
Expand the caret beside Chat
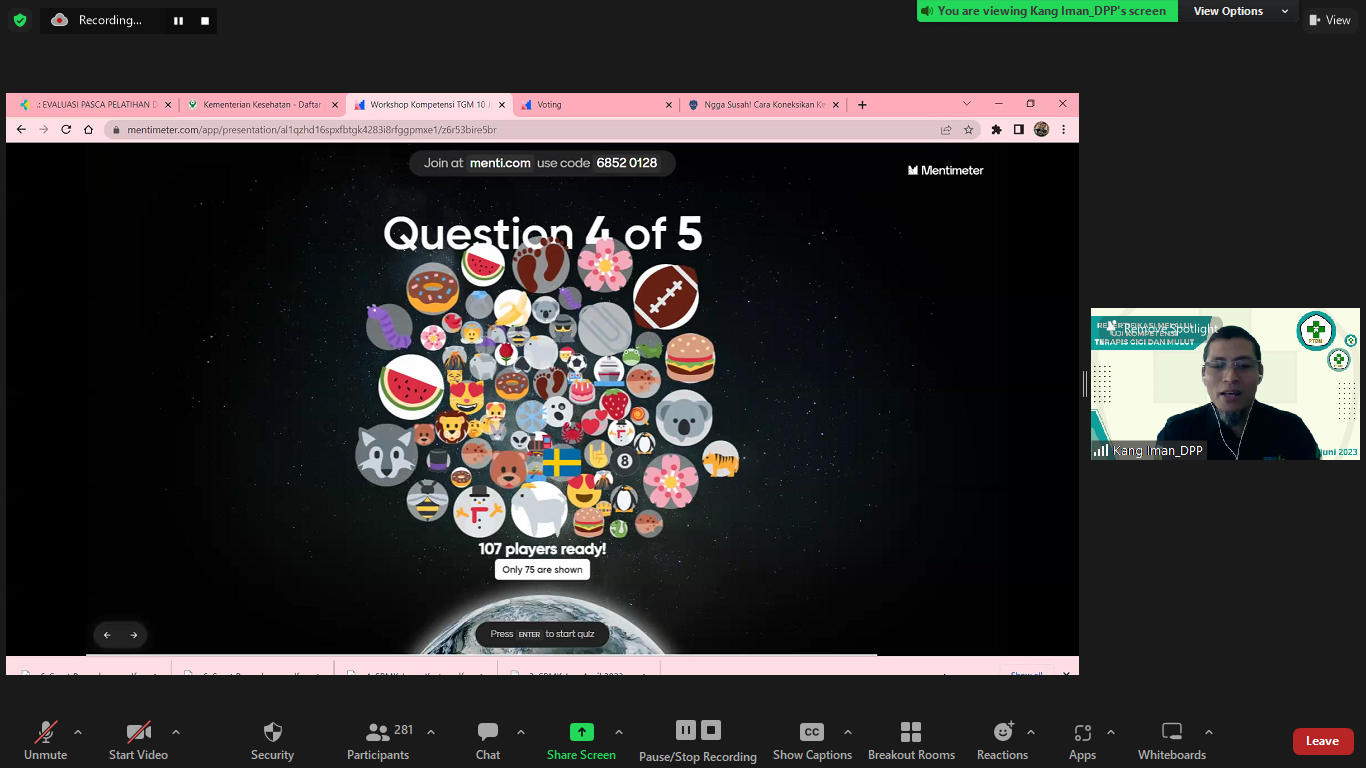coord(520,732)
